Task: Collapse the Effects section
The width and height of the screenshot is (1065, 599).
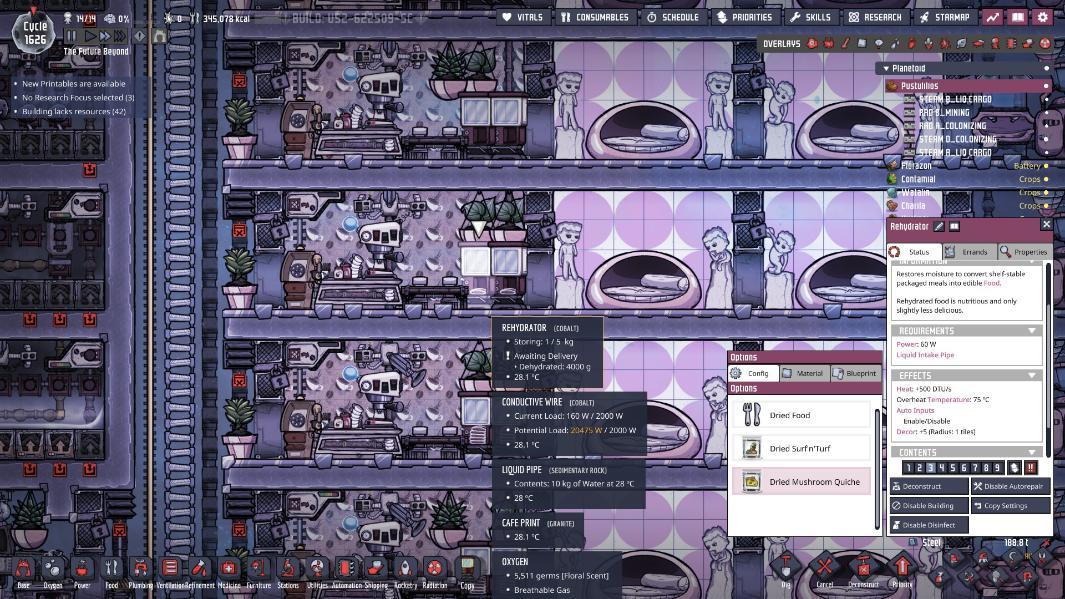Action: point(1032,376)
